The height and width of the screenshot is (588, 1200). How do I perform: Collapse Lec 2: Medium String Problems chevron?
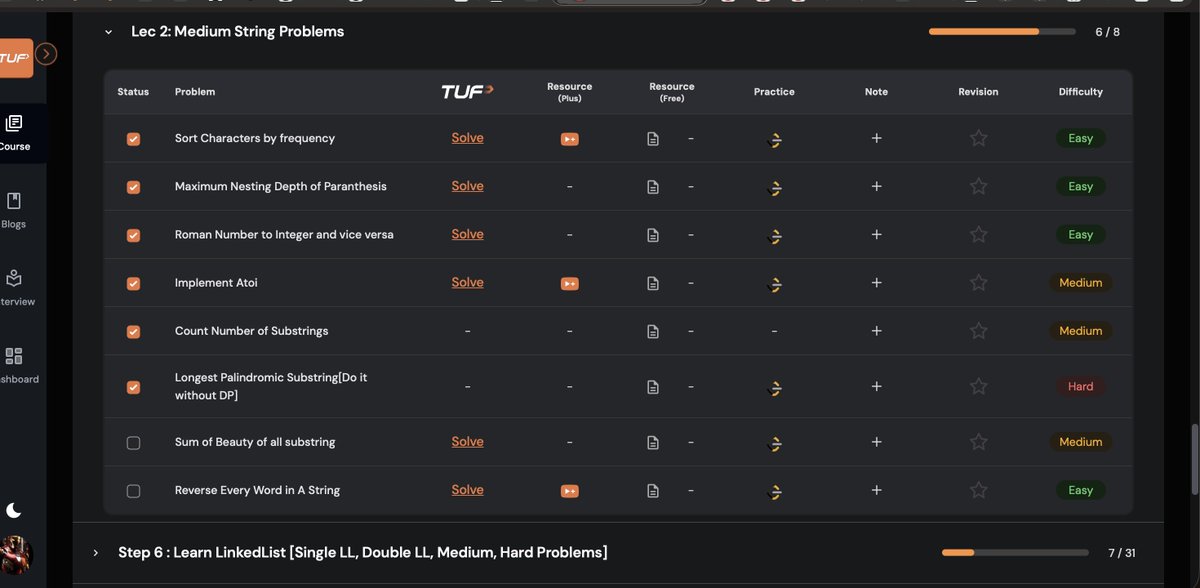click(108, 32)
